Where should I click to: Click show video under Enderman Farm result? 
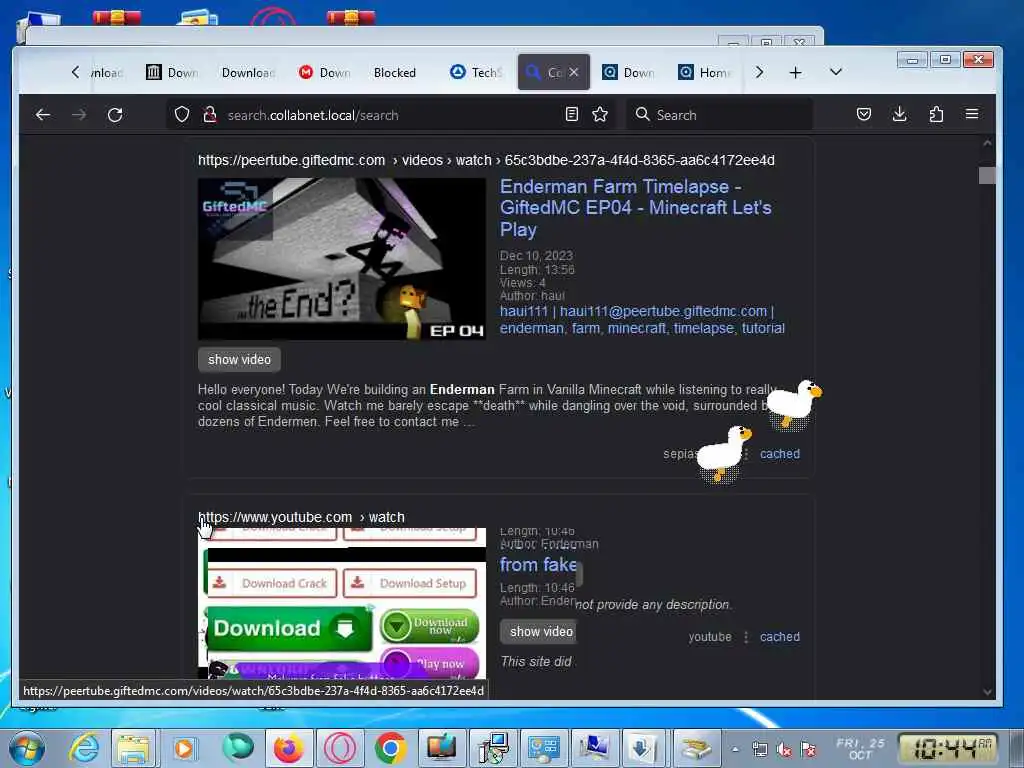(x=239, y=359)
